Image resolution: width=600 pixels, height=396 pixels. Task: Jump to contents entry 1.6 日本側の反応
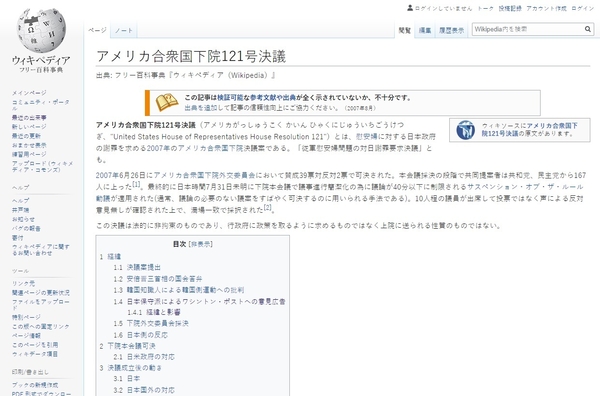pyautogui.click(x=140, y=335)
